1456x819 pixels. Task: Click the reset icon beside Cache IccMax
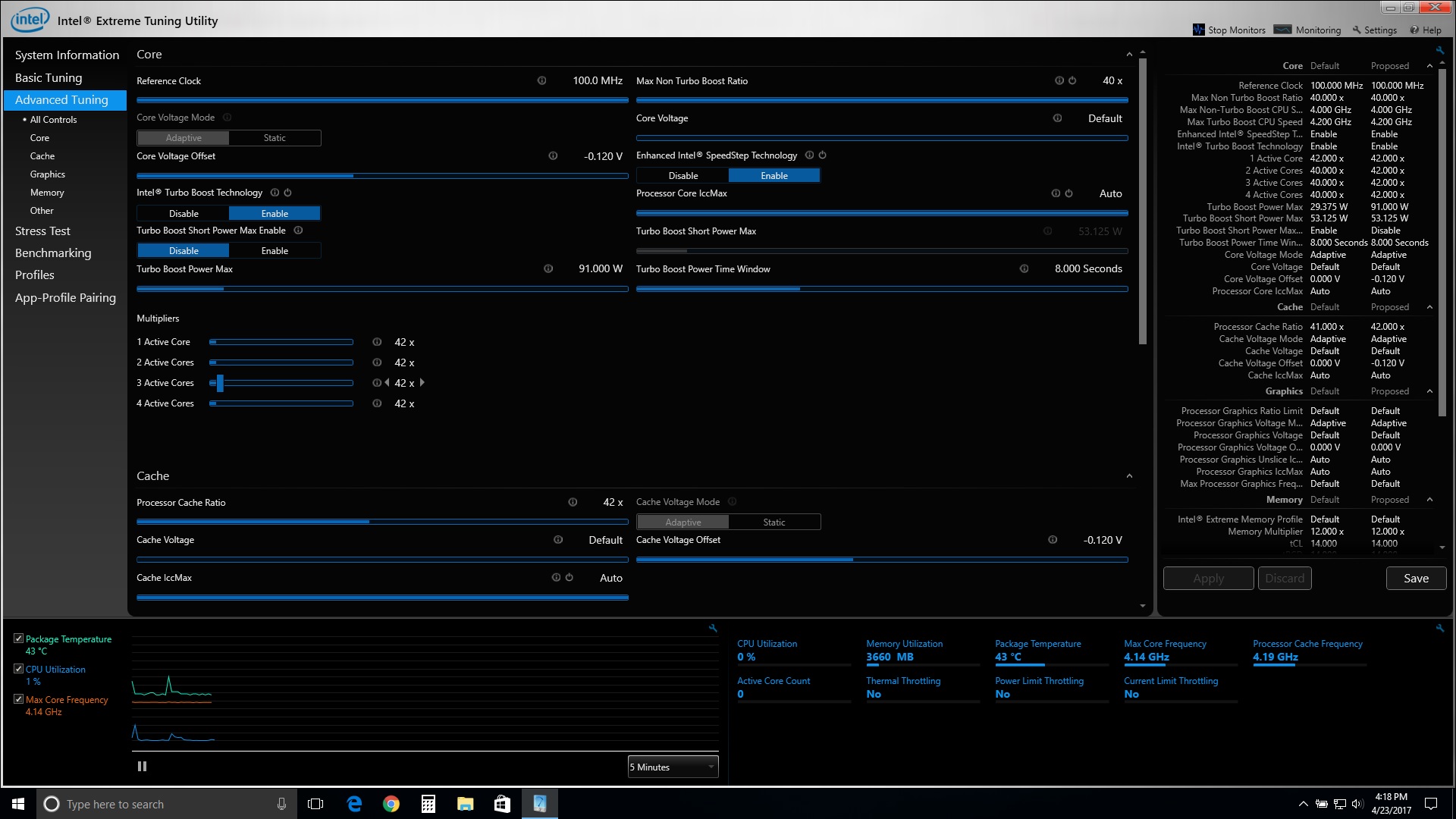[569, 577]
